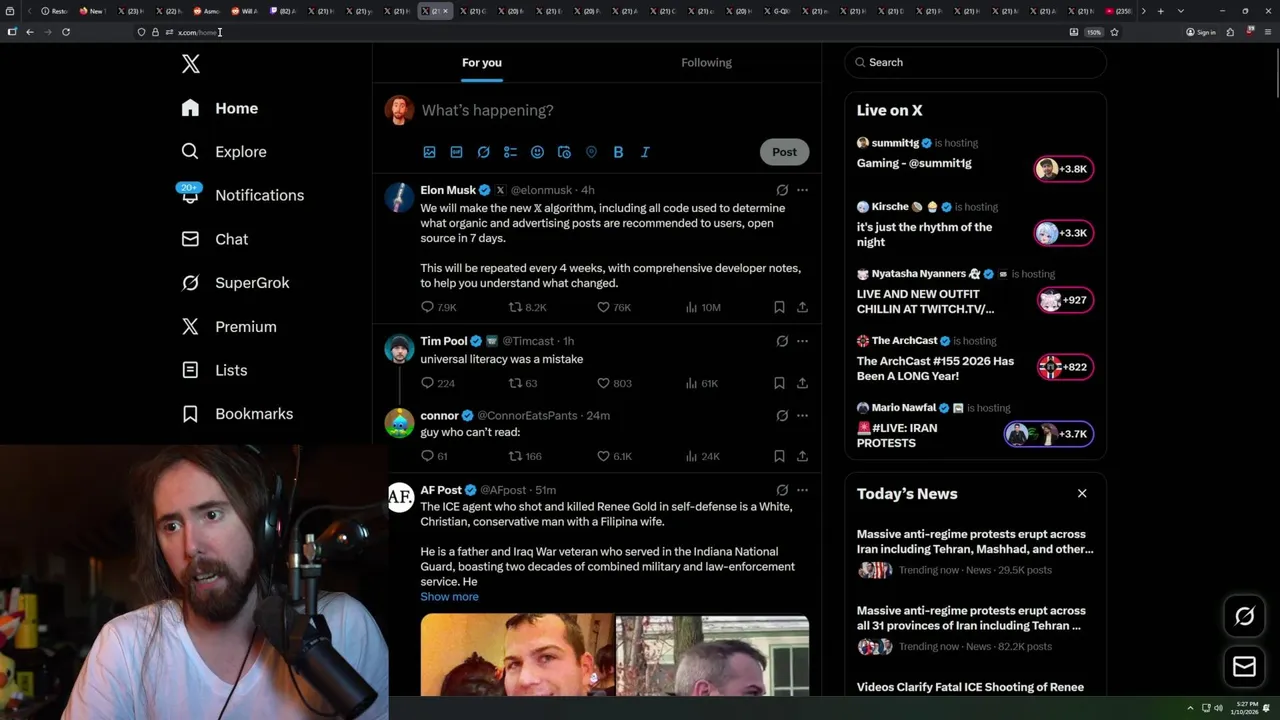
Task: Open SuperGrok in the sidebar
Action: click(x=235, y=283)
